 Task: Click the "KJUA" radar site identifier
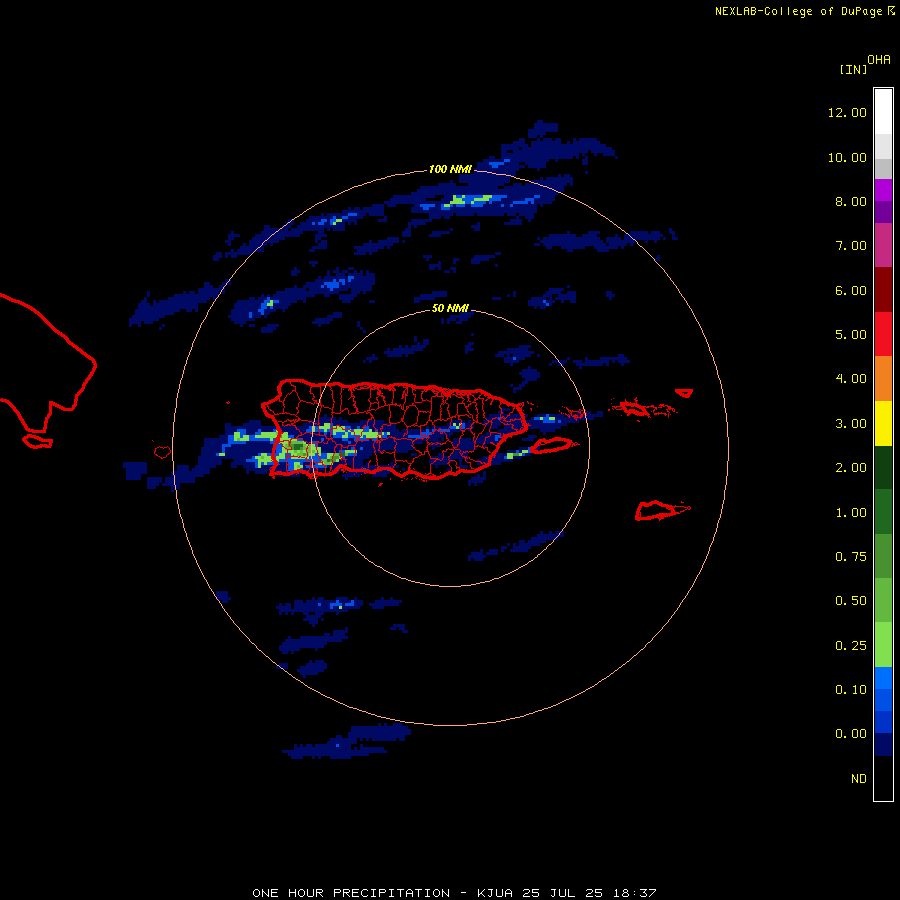click(495, 893)
